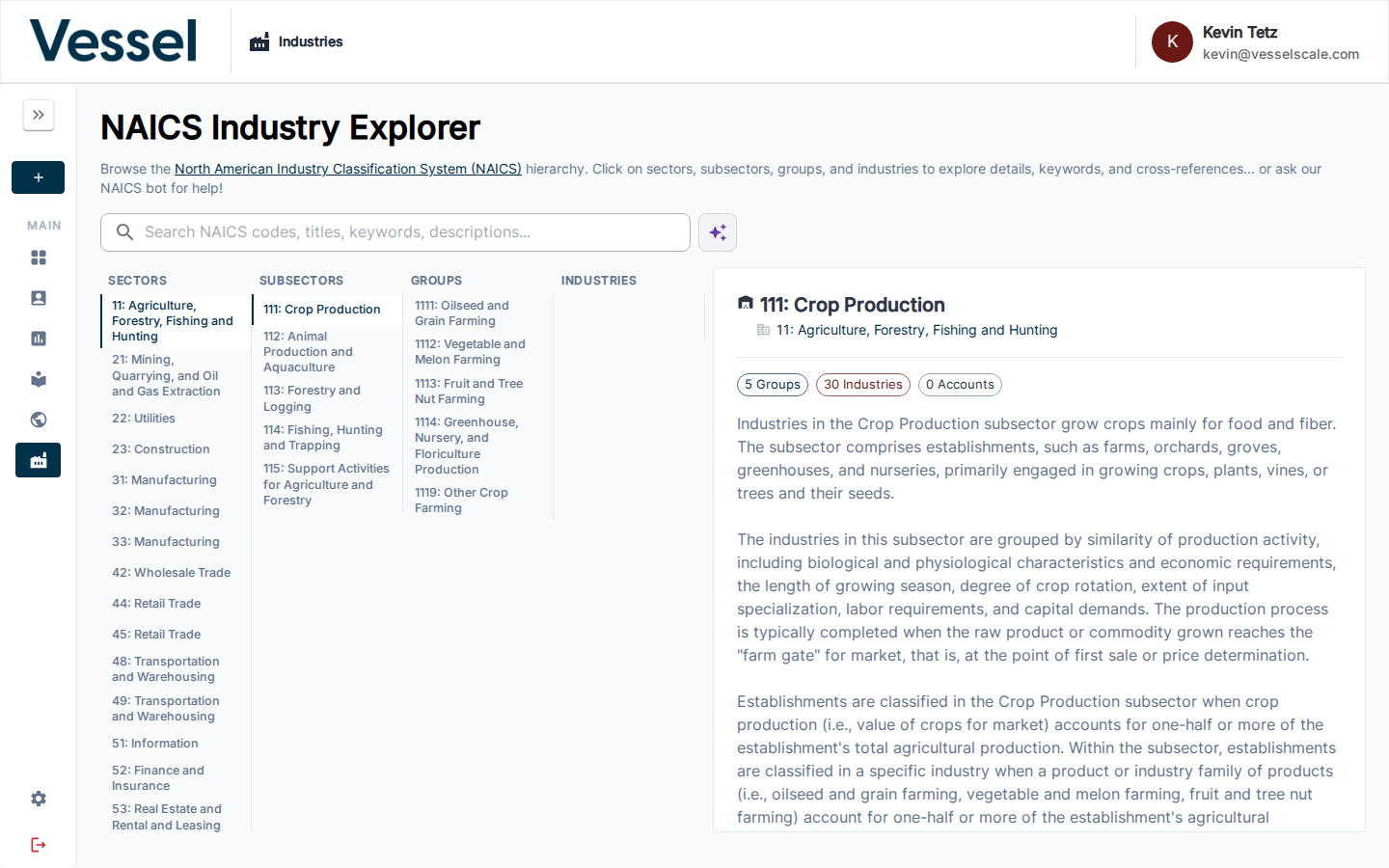Select sector 33: Manufacturing
Viewport: 1389px width, 868px height.
point(174,542)
